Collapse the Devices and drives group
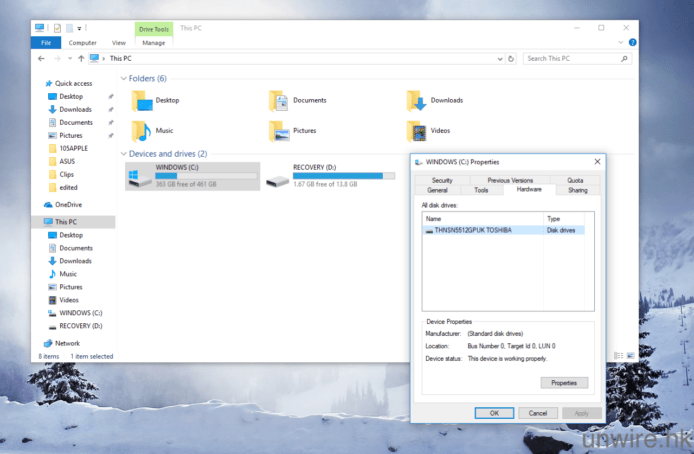 [124, 154]
